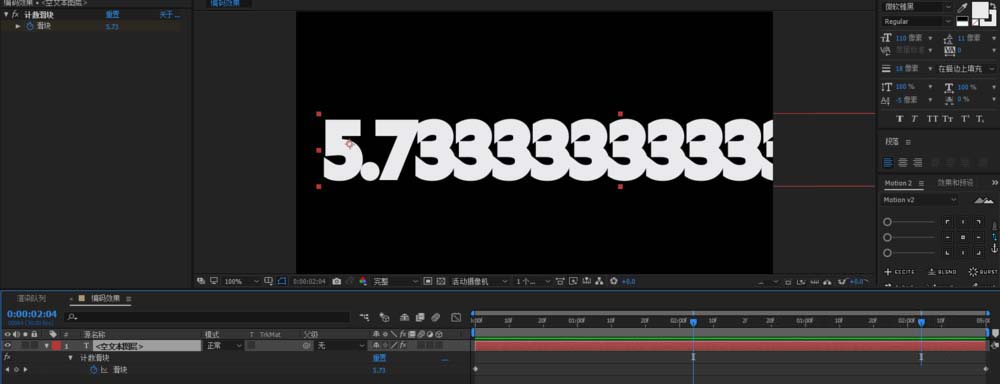This screenshot has width=1000, height=384.
Task: Take a snapshot with the camera icon
Action: pos(336,281)
